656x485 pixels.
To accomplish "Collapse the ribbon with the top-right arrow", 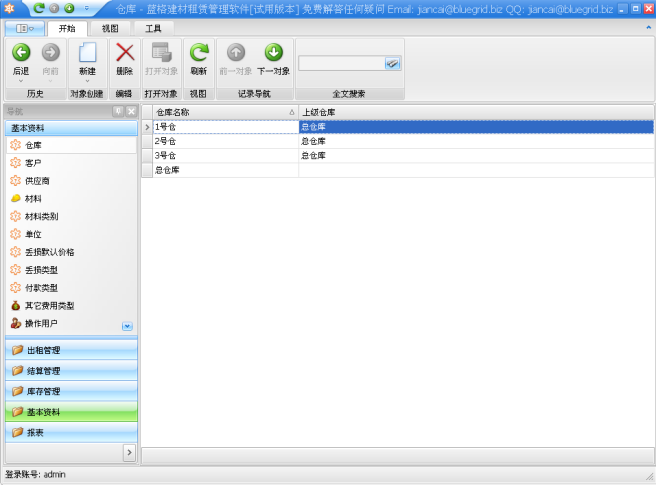I will 648,28.
